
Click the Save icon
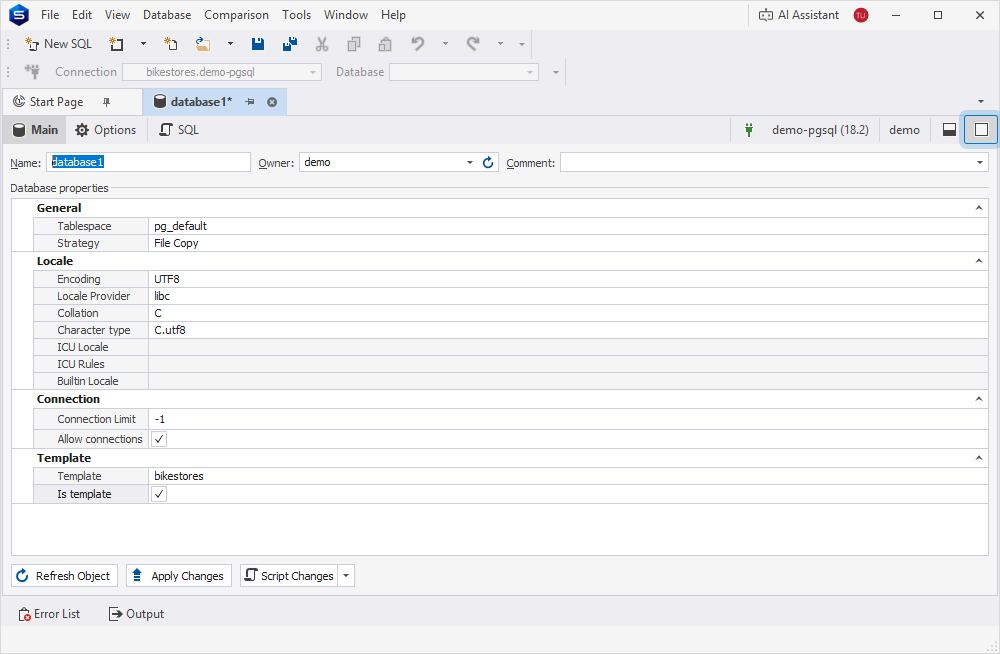click(258, 44)
